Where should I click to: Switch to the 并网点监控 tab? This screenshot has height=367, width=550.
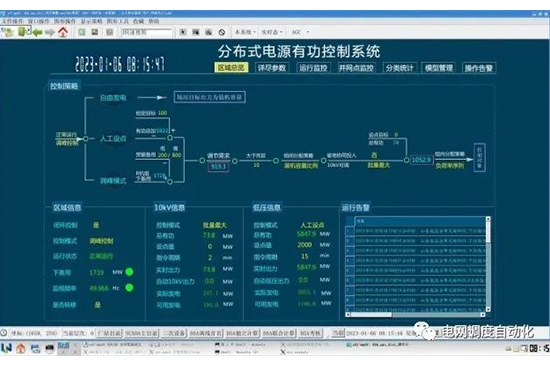pyautogui.click(x=356, y=68)
